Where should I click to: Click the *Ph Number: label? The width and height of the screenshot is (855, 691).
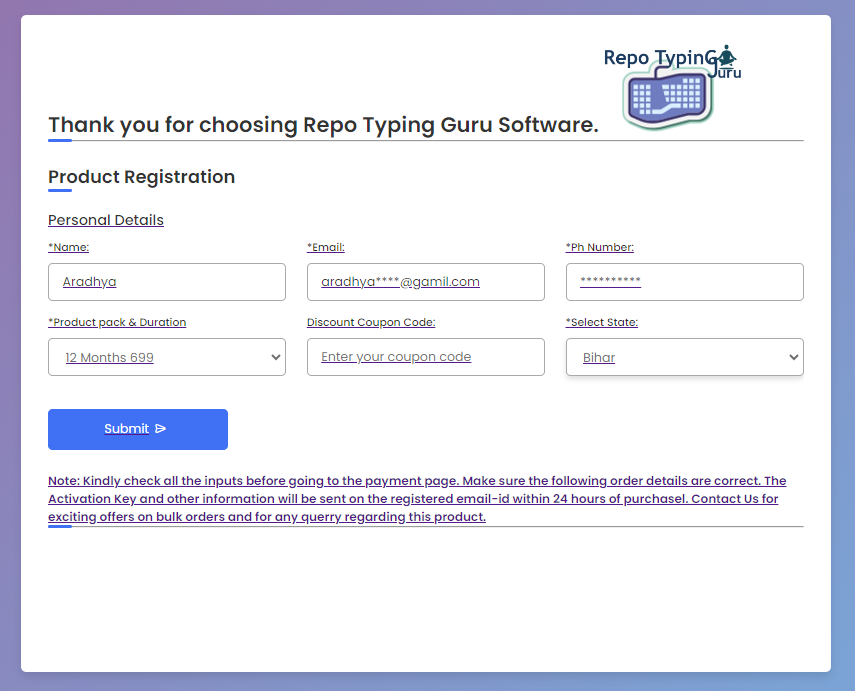pyautogui.click(x=600, y=247)
